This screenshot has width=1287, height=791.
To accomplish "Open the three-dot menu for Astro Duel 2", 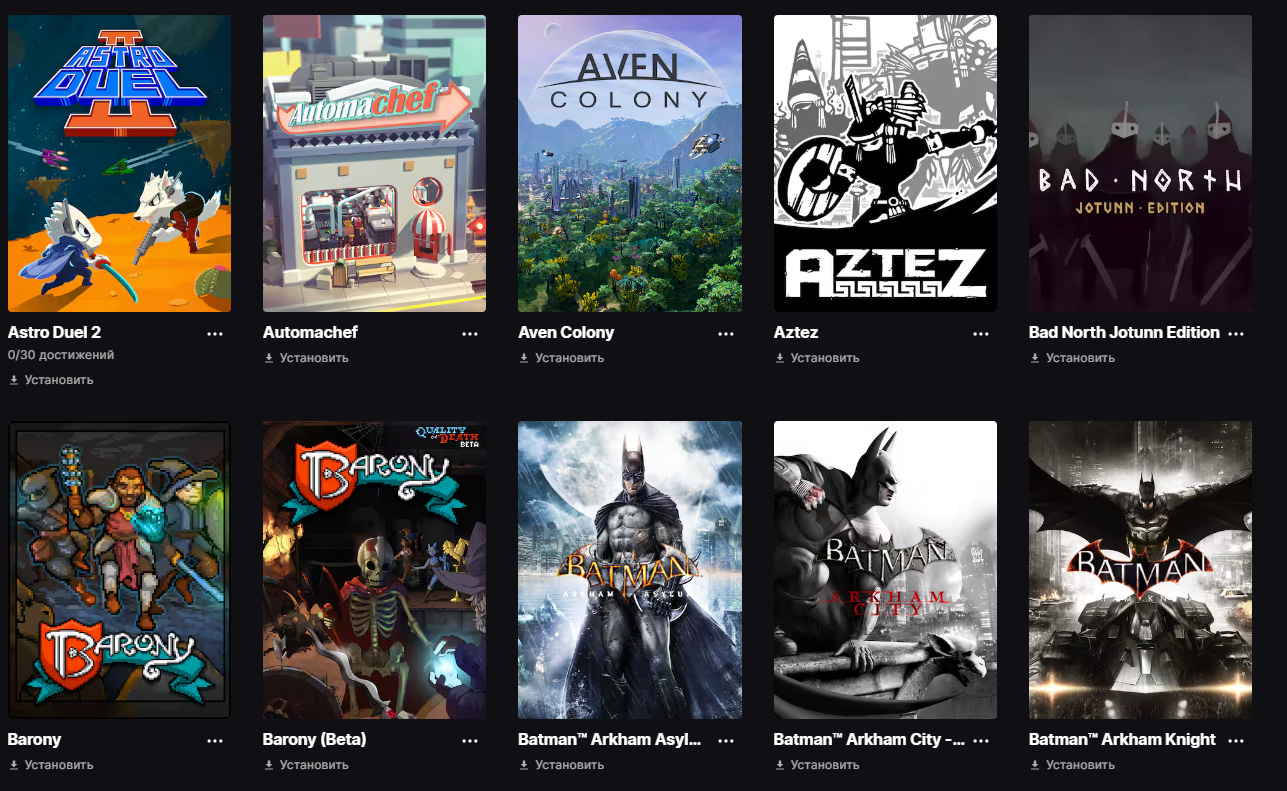I will [x=215, y=334].
